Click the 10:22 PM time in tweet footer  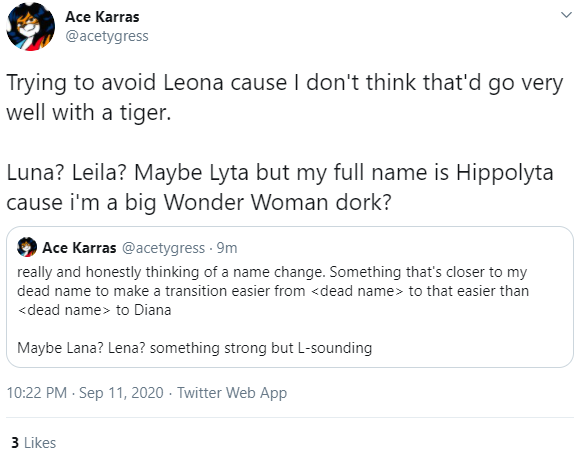(37, 393)
